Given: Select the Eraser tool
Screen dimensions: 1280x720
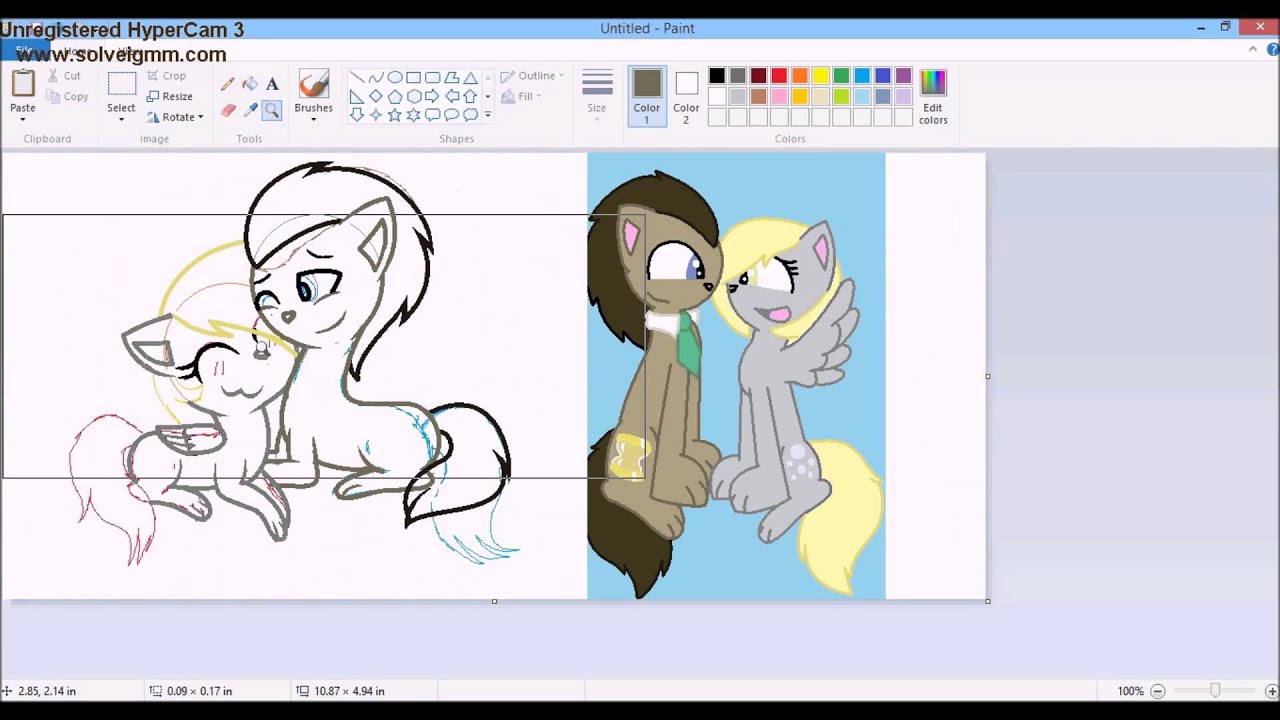Looking at the screenshot, I should [228, 110].
